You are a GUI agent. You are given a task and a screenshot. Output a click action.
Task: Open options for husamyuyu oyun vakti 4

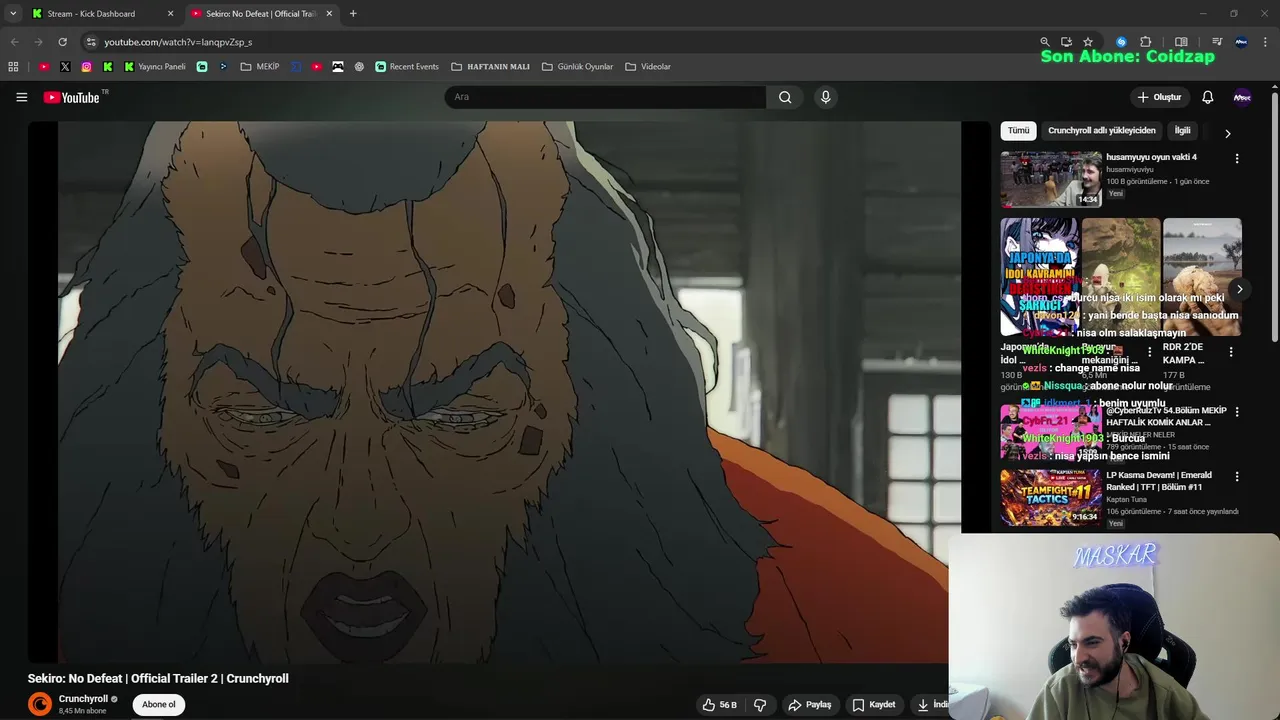pyautogui.click(x=1237, y=159)
